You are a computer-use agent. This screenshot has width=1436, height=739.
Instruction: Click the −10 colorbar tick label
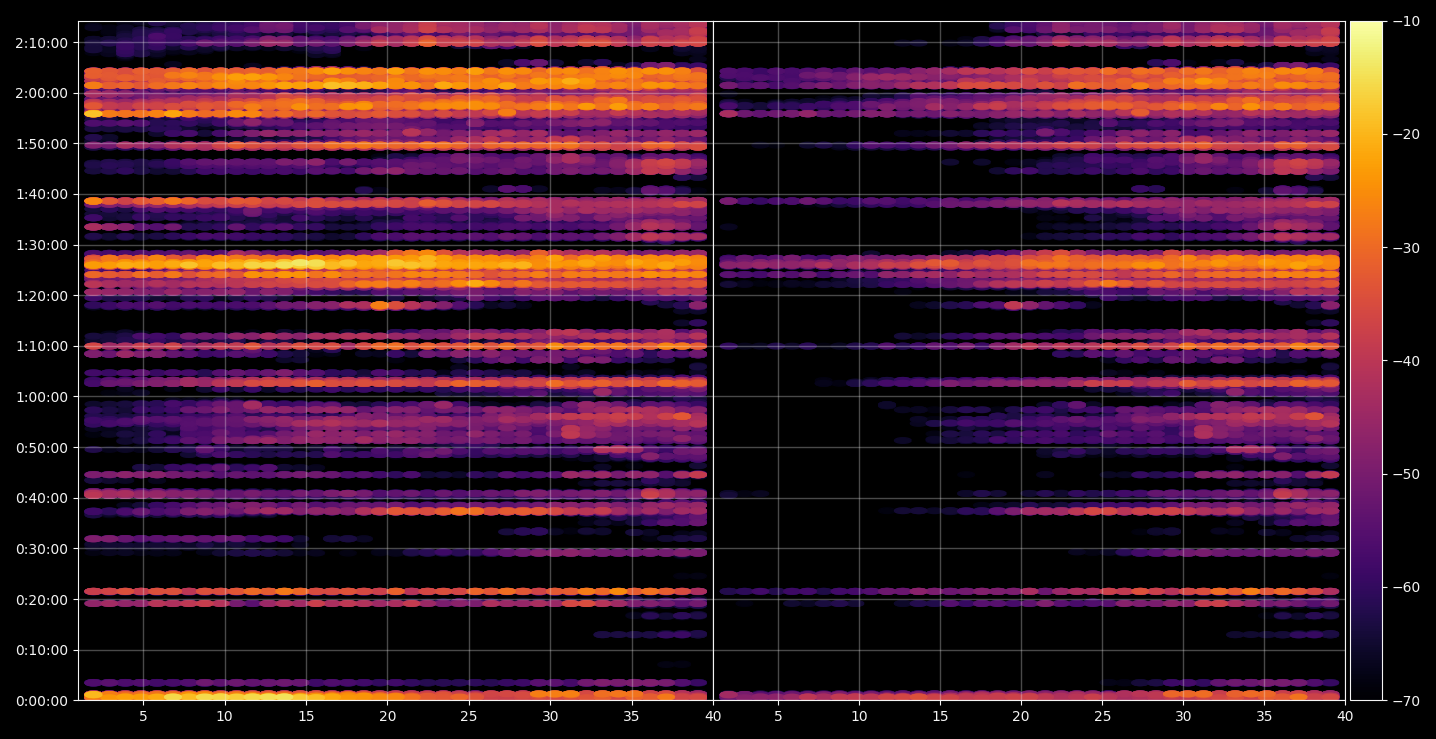(x=1407, y=21)
